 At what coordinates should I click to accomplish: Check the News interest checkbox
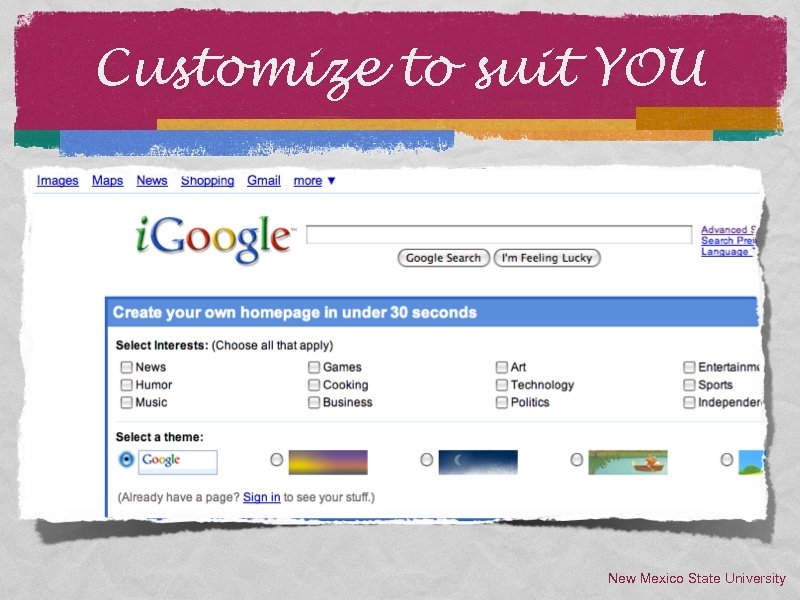point(127,367)
